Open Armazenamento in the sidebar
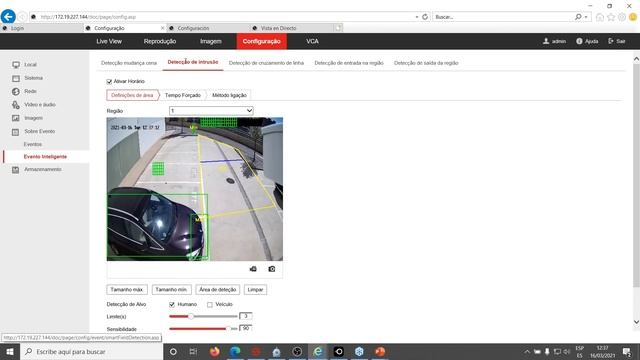640x360 pixels. pos(42,169)
